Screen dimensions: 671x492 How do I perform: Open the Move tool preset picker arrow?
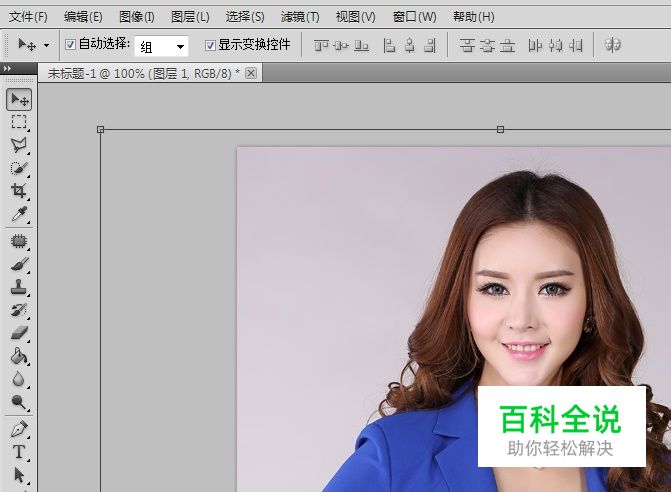pyautogui.click(x=46, y=45)
